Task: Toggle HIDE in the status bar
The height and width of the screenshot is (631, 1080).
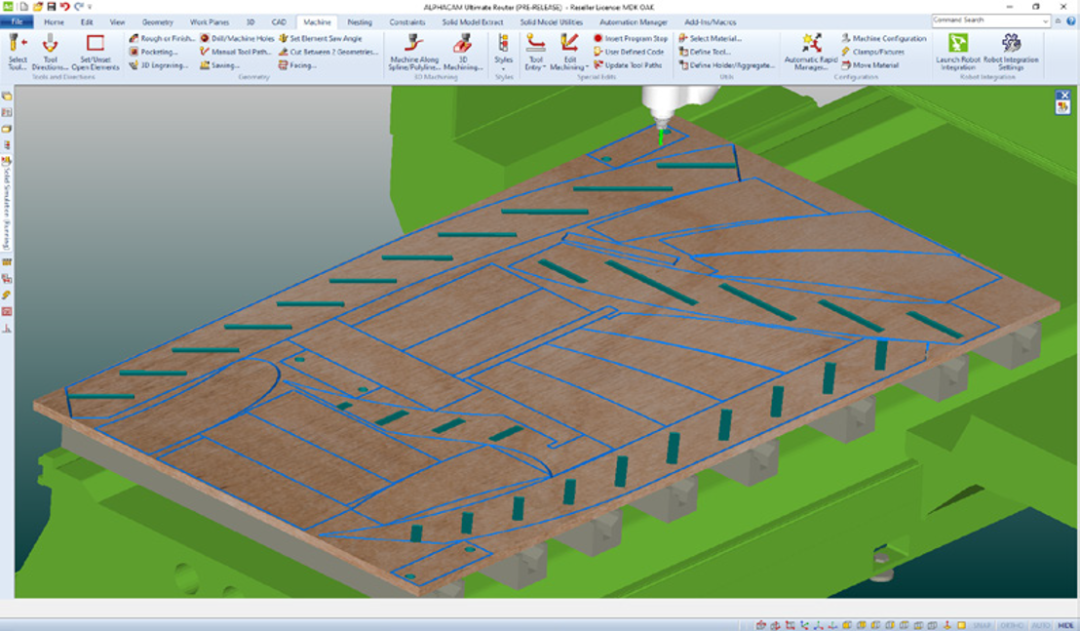Action: tap(1065, 624)
